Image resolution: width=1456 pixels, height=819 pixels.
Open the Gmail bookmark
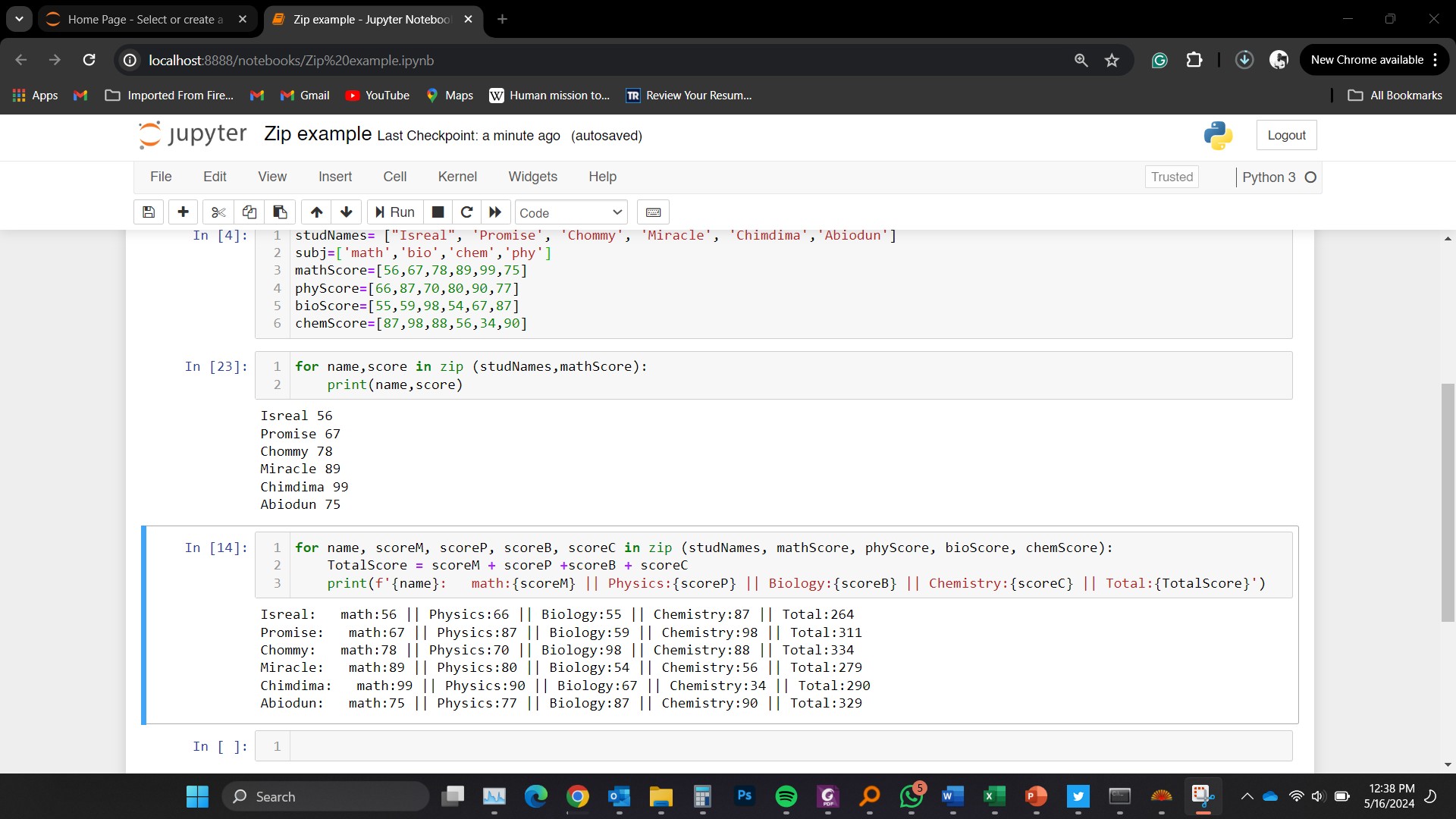305,96
